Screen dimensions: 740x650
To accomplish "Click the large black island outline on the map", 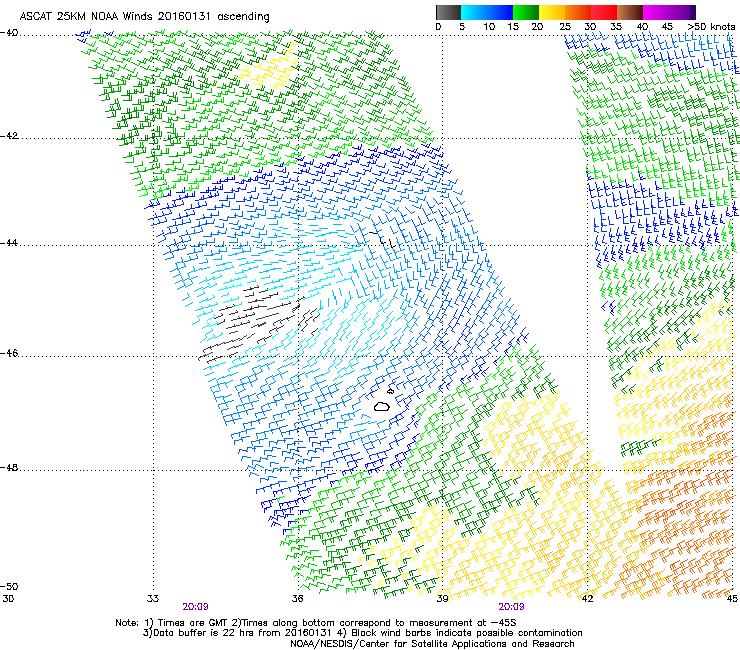I will coord(382,406).
